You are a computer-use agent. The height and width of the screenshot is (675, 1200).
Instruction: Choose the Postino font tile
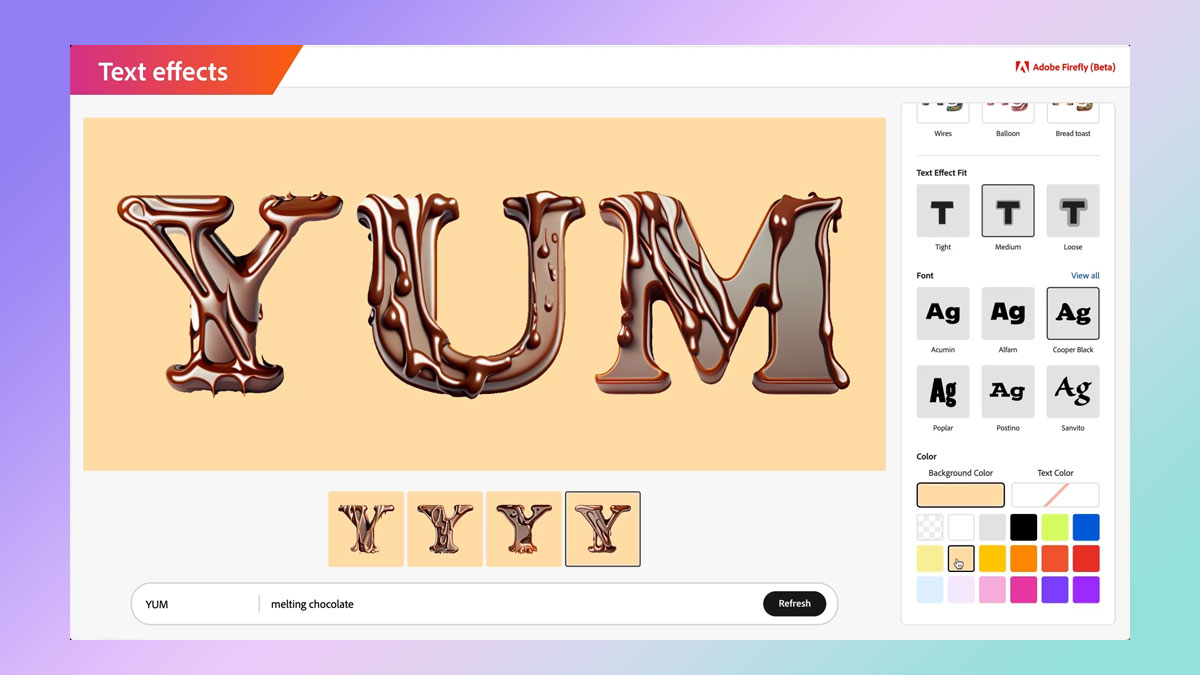click(1008, 392)
